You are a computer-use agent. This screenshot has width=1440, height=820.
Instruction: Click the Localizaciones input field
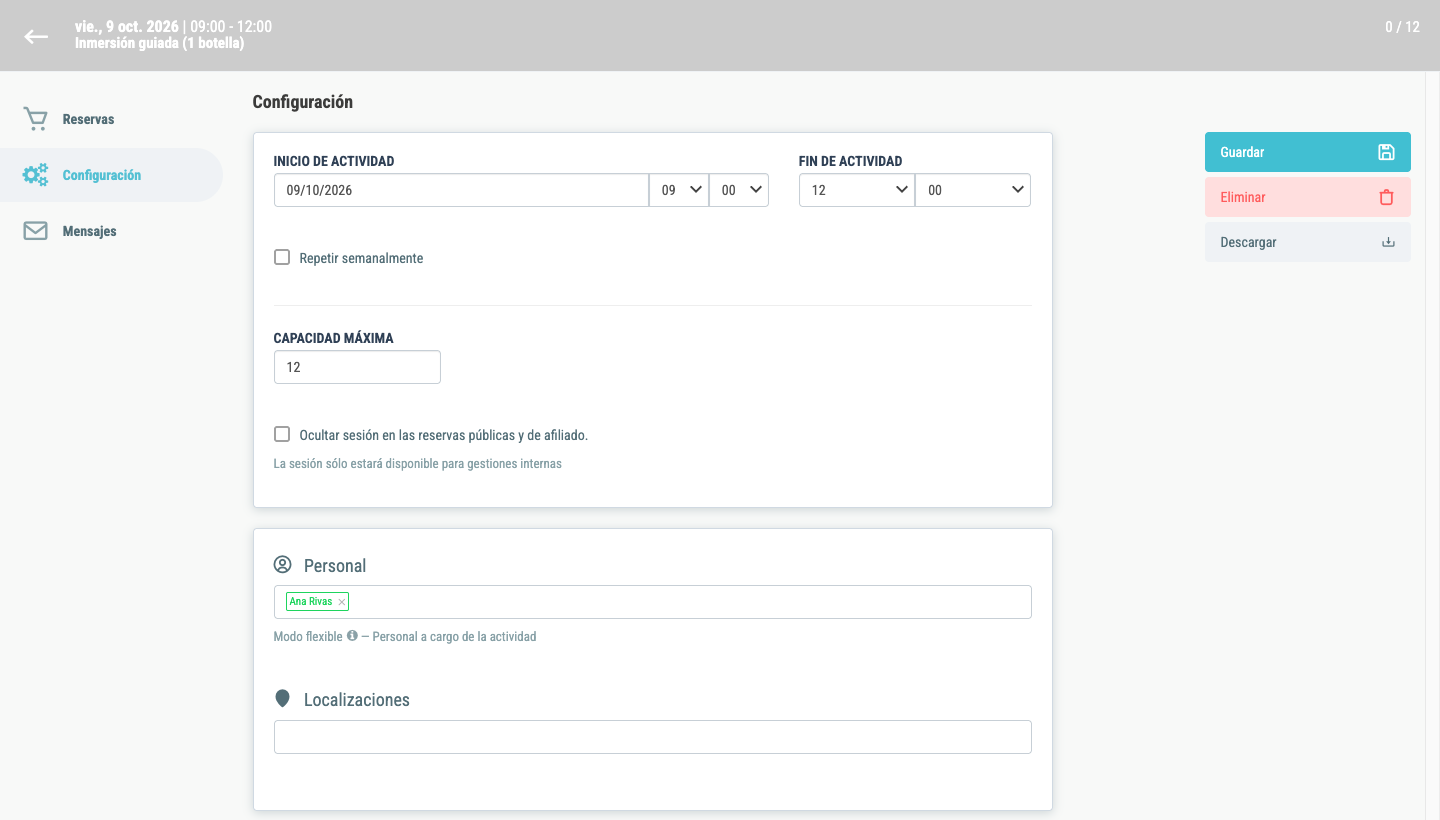[x=653, y=737]
